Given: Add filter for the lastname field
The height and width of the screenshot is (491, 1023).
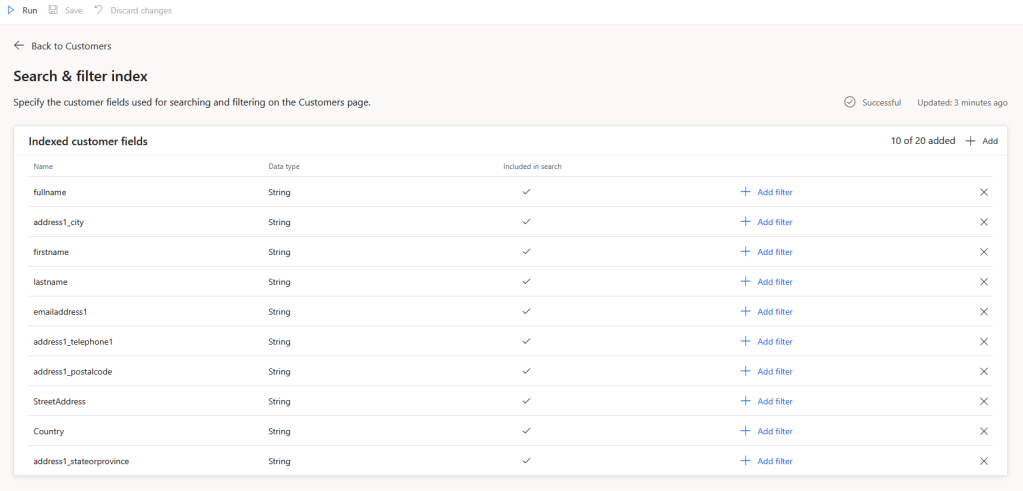Looking at the screenshot, I should tap(766, 282).
